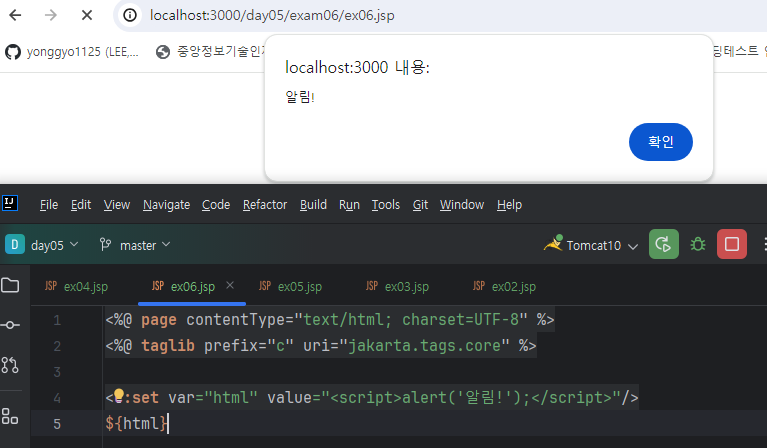Stop the server with red square button
This screenshot has width=767, height=448.
pyautogui.click(x=731, y=244)
